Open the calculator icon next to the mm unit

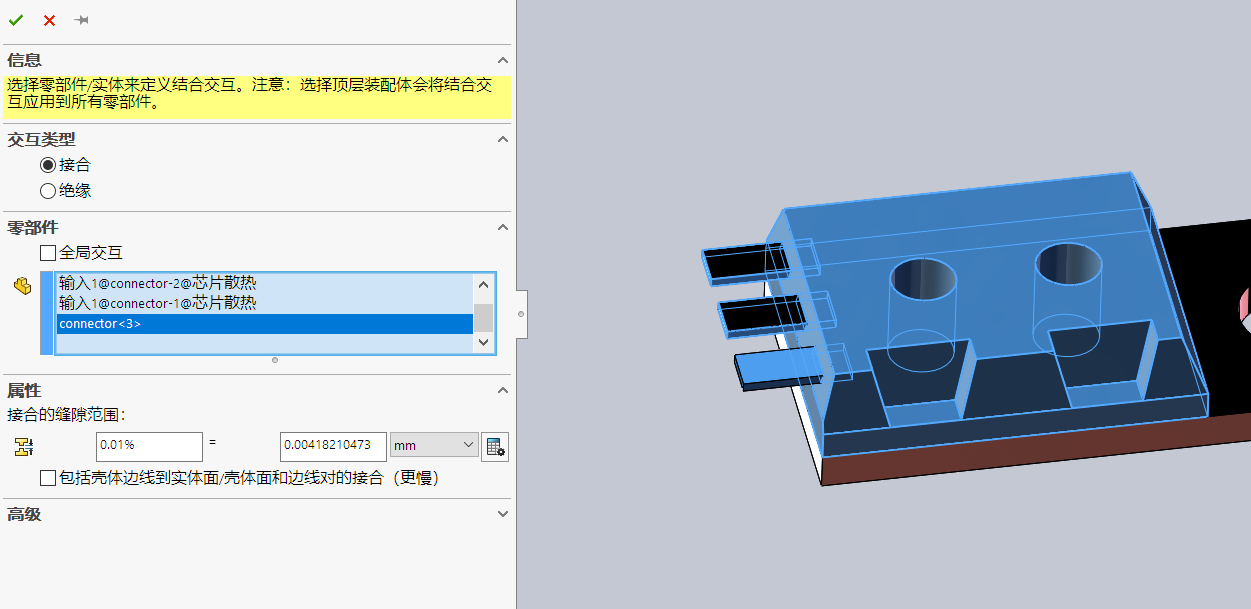pyautogui.click(x=495, y=447)
